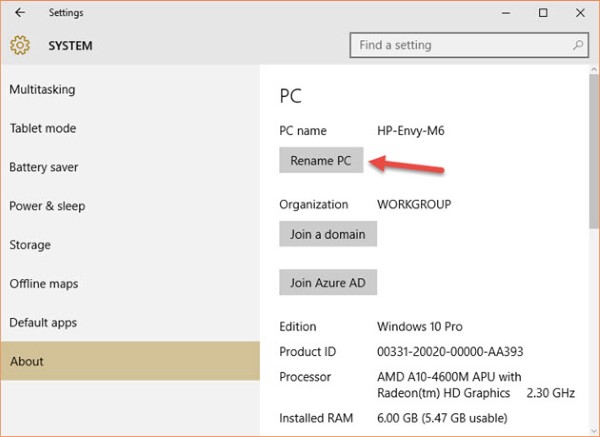Click the back arrow in title bar

click(21, 13)
